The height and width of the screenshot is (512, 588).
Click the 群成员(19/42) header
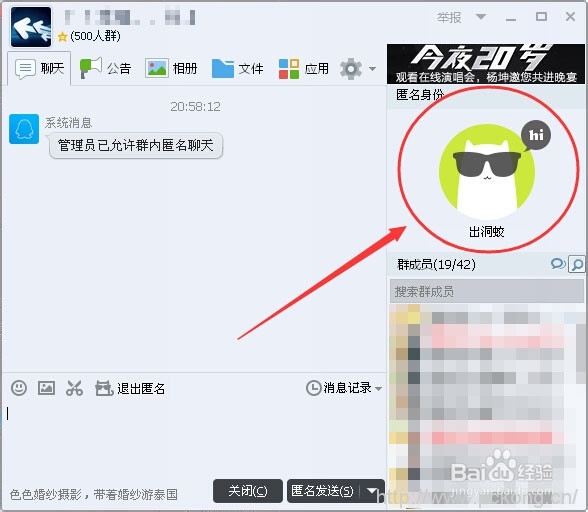tap(436, 264)
